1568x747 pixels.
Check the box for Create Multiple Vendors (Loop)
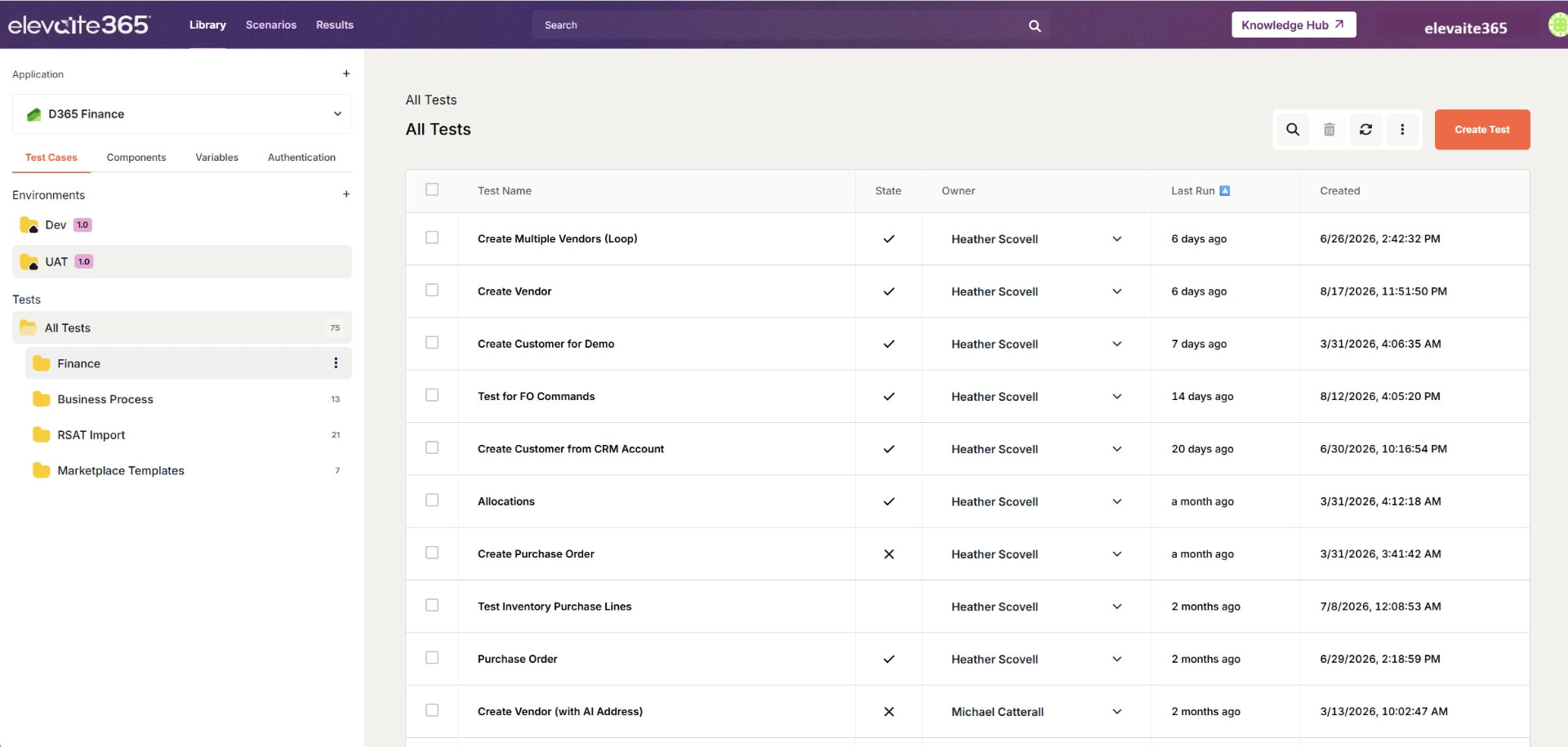[x=432, y=238]
